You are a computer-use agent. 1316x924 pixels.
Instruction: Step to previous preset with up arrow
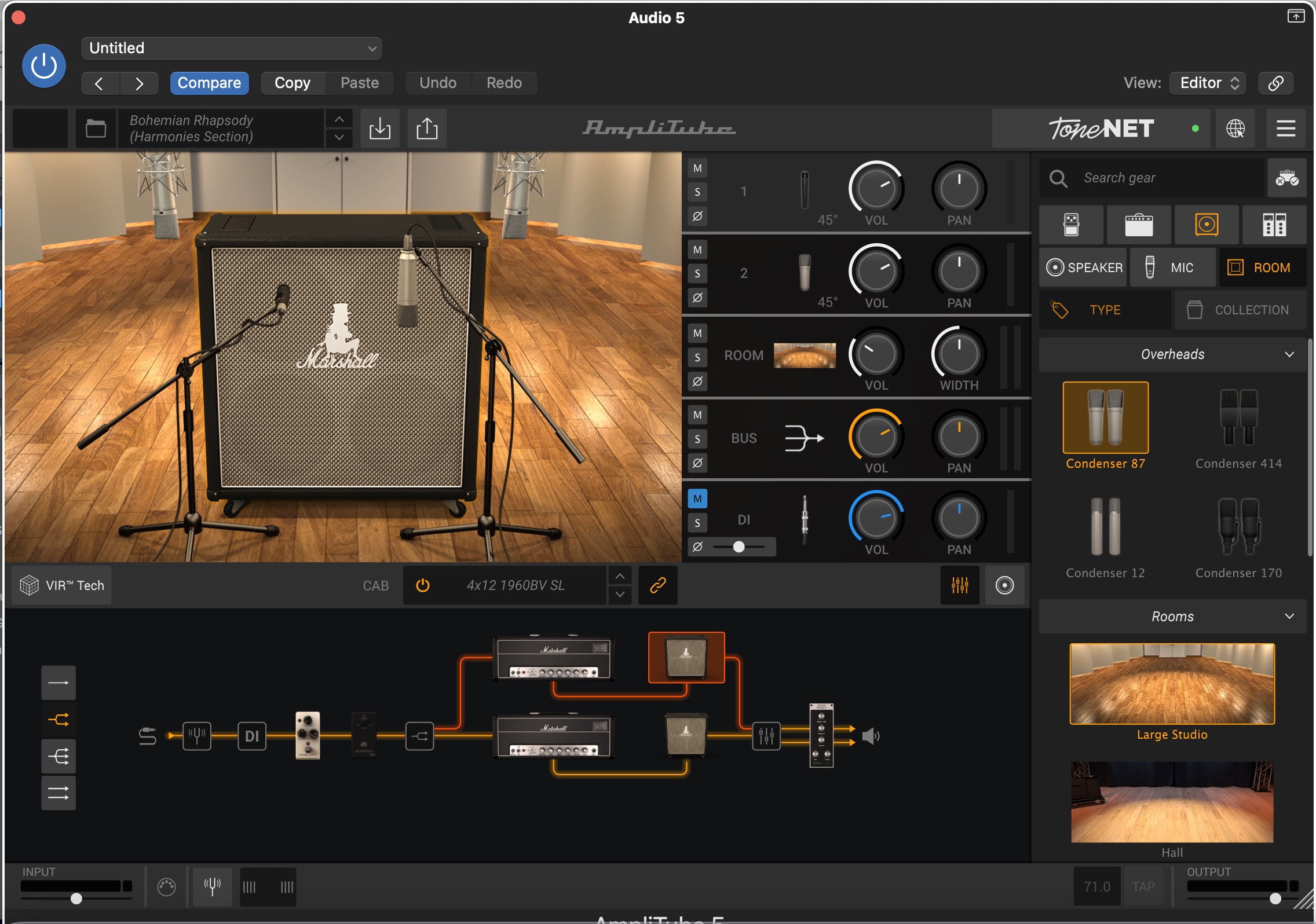coord(339,119)
